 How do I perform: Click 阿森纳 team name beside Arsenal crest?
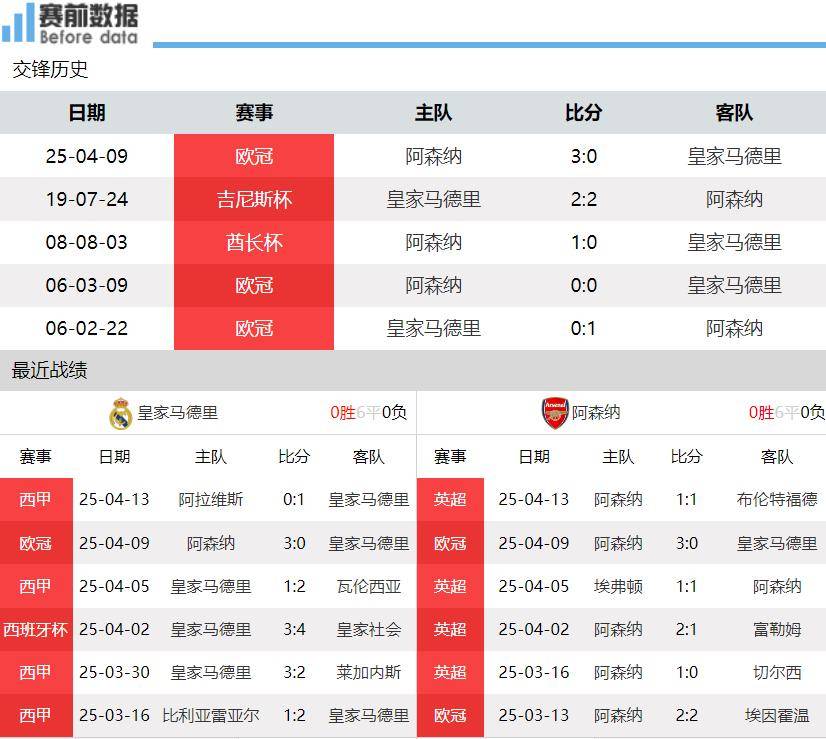596,413
